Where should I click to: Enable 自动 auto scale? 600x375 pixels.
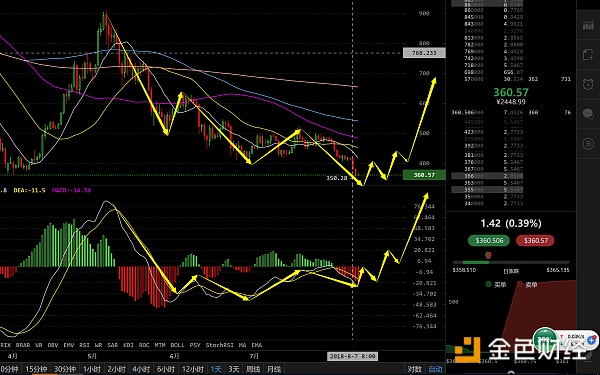[x=435, y=369]
